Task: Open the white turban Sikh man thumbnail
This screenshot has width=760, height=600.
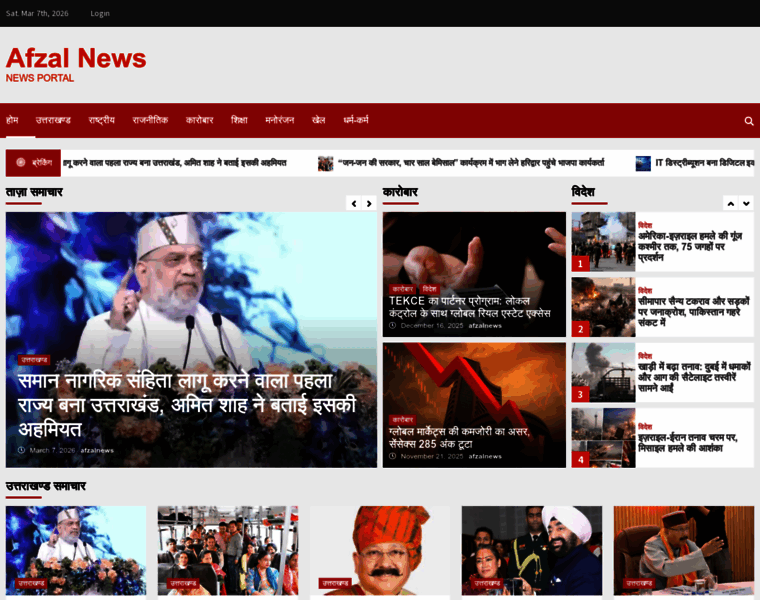Action: point(532,551)
